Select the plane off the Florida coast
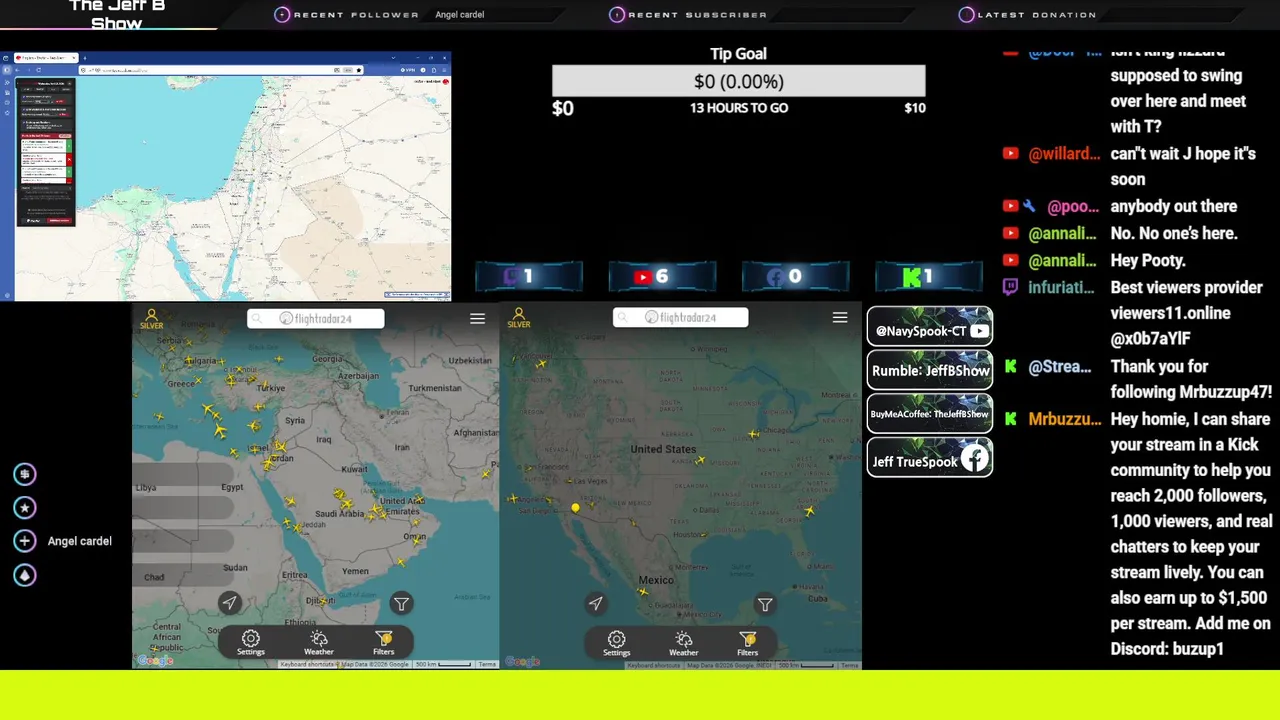This screenshot has width=1280, height=720. point(809,511)
